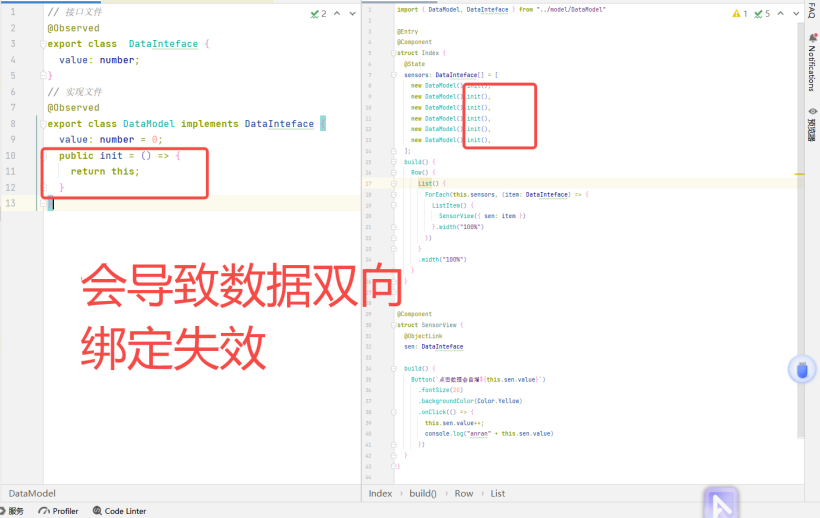The height and width of the screenshot is (518, 820).
Task: Click the '@Observed' annotation on line 2
Action: [x=73, y=28]
